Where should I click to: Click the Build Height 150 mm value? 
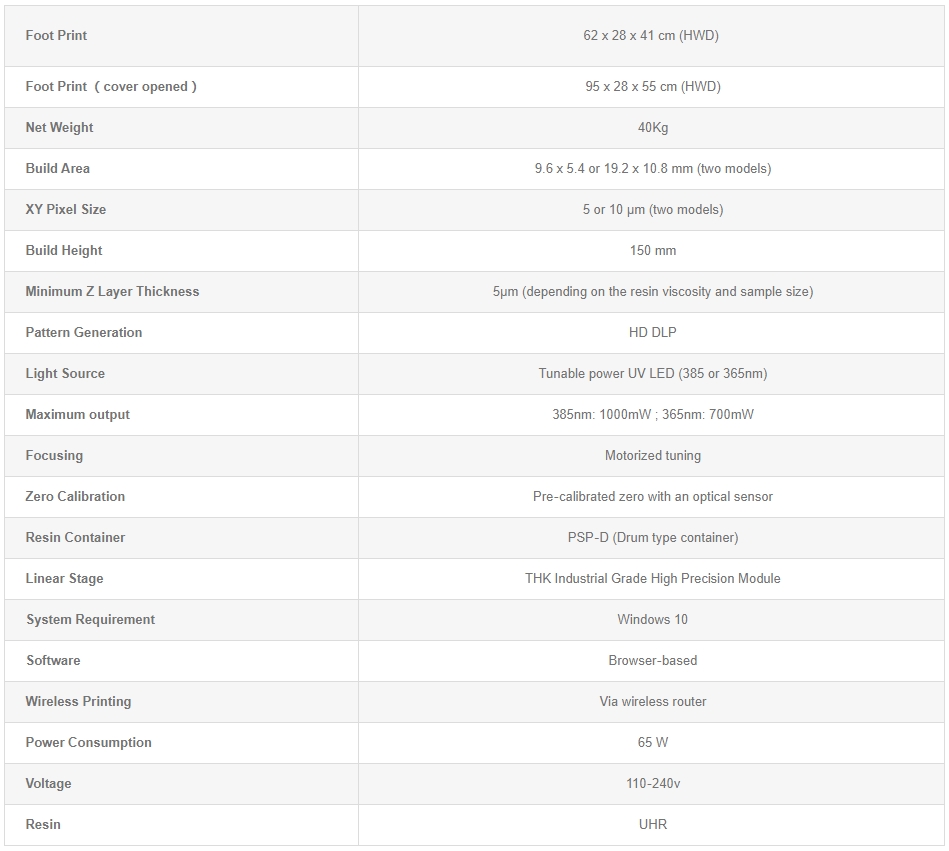[x=652, y=250]
